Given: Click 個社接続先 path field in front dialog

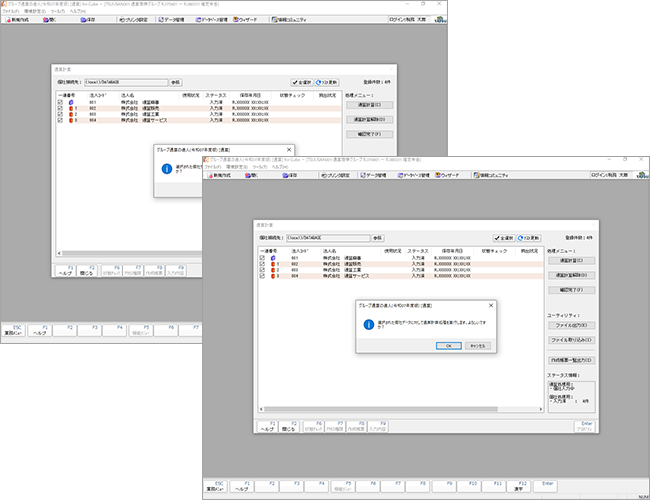Looking at the screenshot, I should click(x=328, y=238).
